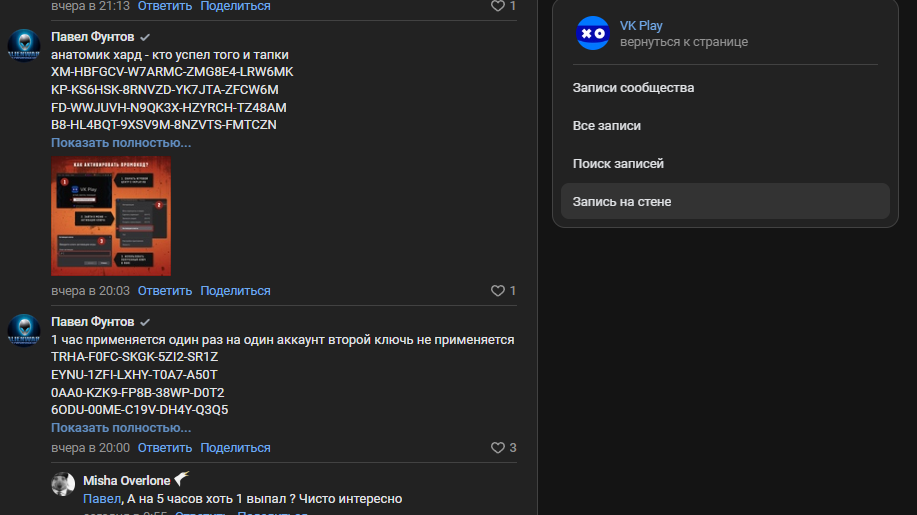Image resolution: width=917 pixels, height=515 pixels.
Task: Share the topmost comment from 21:13
Action: [x=235, y=6]
